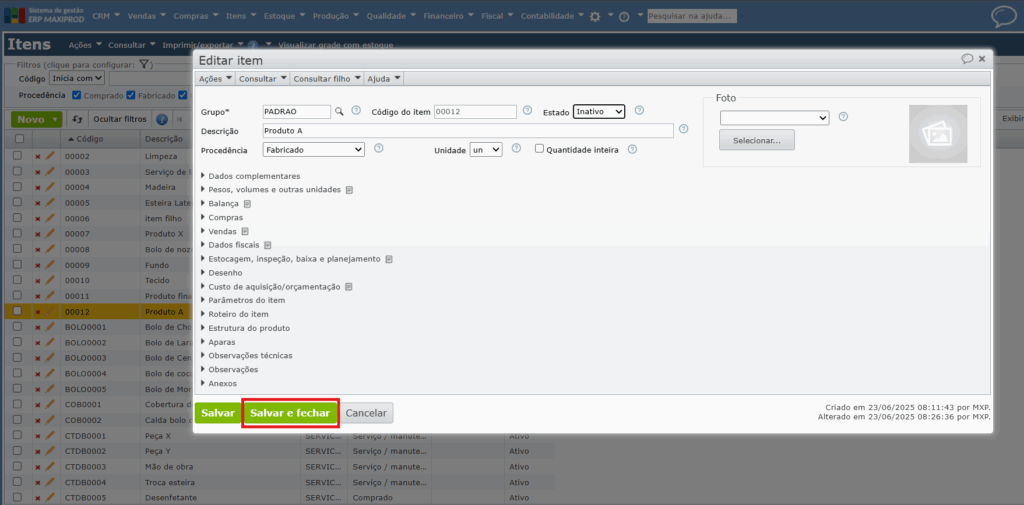The width and height of the screenshot is (1024, 505).
Task: Open the Estado dropdown showing Inativo
Action: [x=599, y=112]
